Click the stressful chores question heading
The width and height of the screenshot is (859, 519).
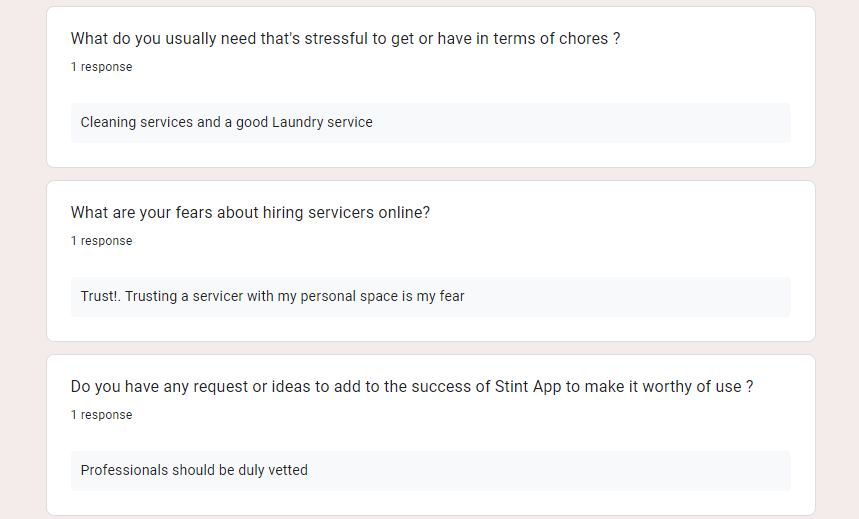click(345, 39)
